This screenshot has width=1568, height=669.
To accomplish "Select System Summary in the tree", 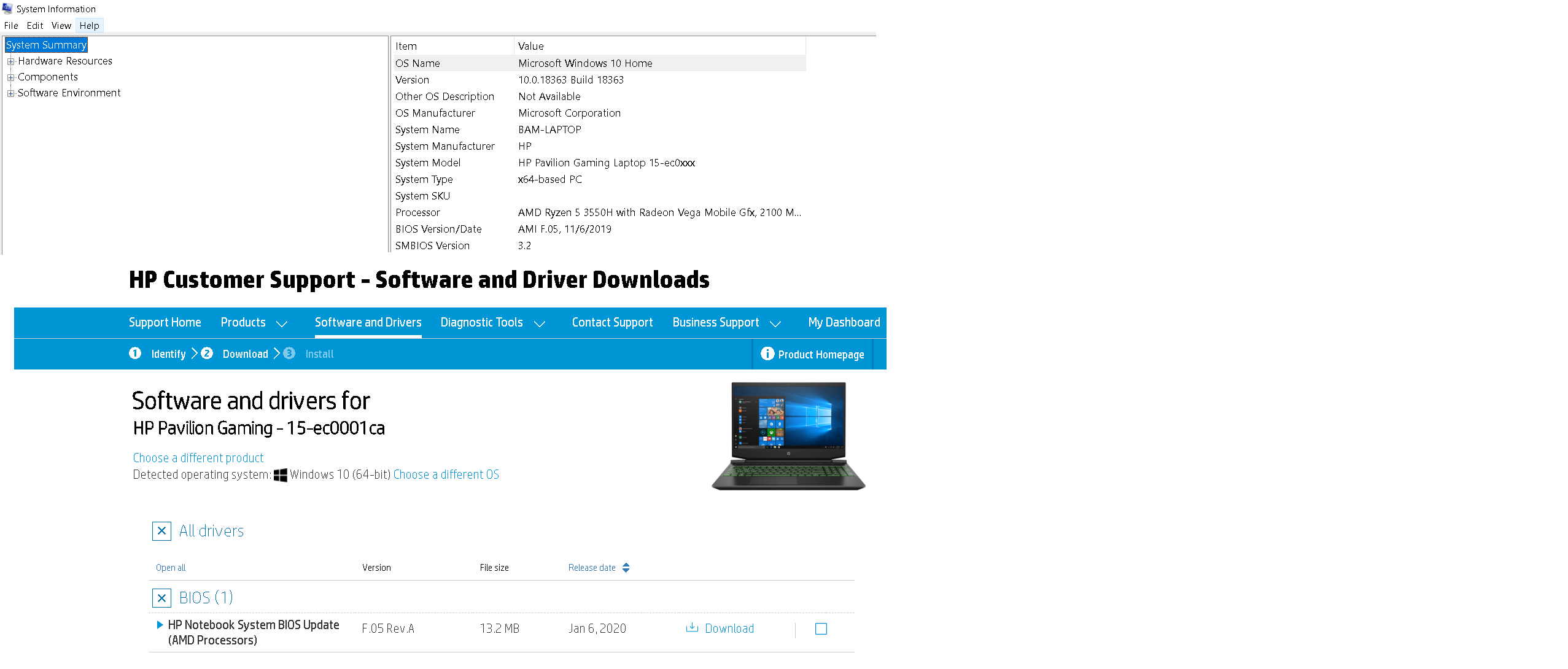I will click(x=46, y=45).
